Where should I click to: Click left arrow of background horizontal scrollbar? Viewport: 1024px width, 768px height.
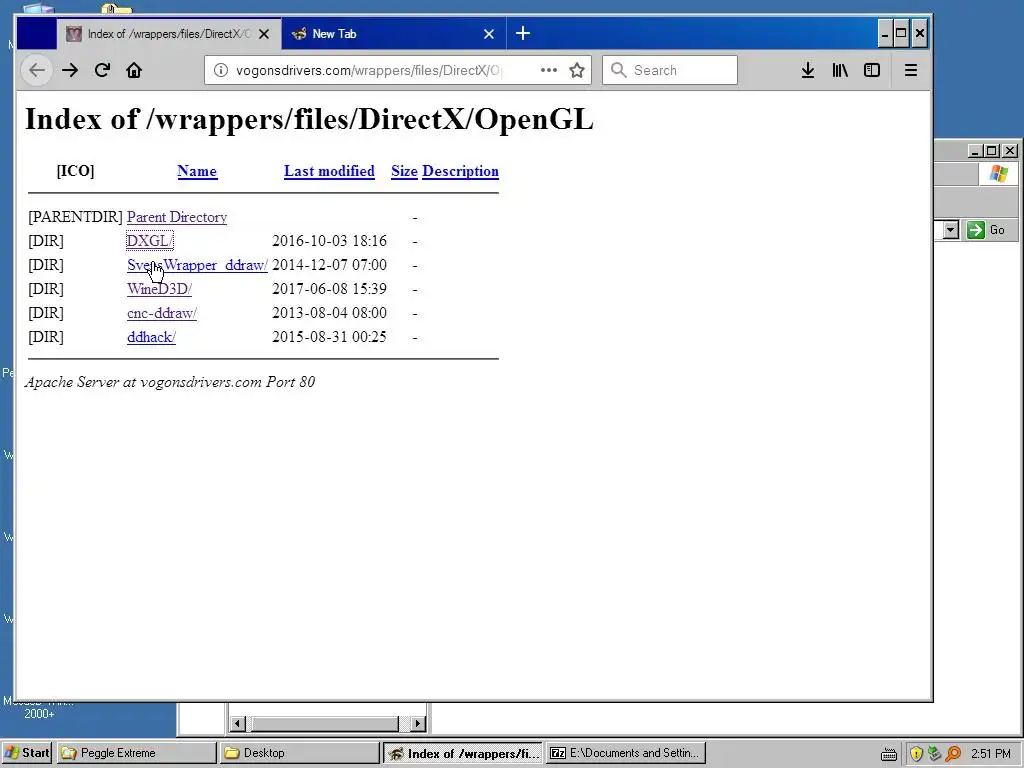pos(238,724)
